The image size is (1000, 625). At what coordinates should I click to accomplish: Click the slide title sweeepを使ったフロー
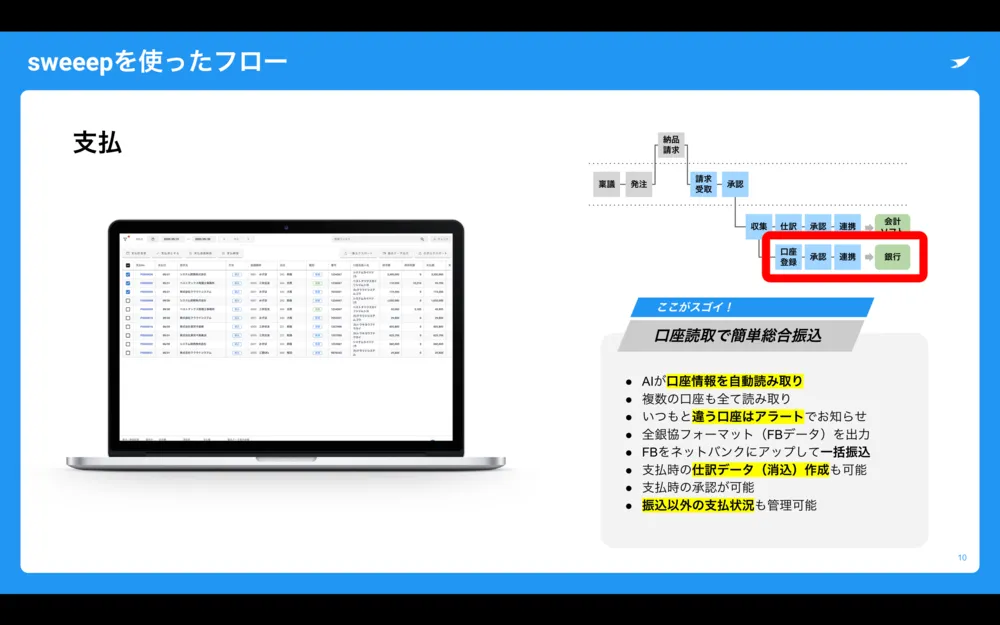(158, 62)
